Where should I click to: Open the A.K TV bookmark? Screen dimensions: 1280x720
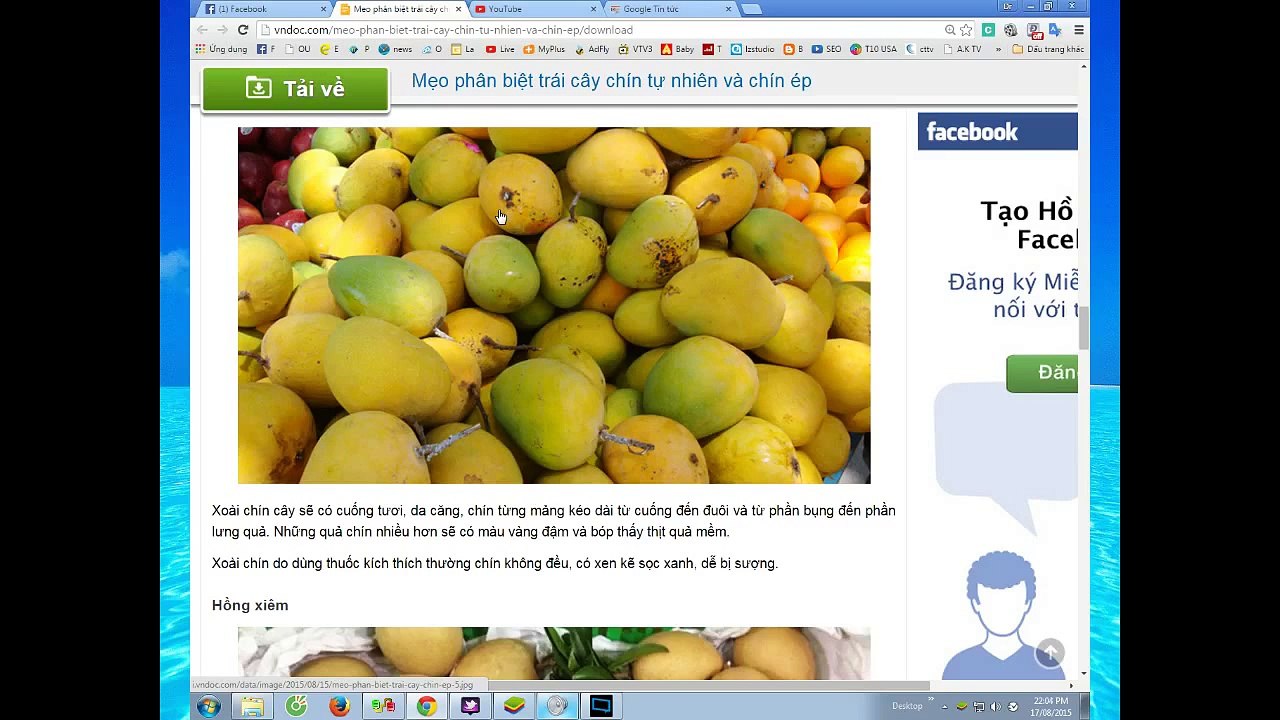pyautogui.click(x=962, y=49)
